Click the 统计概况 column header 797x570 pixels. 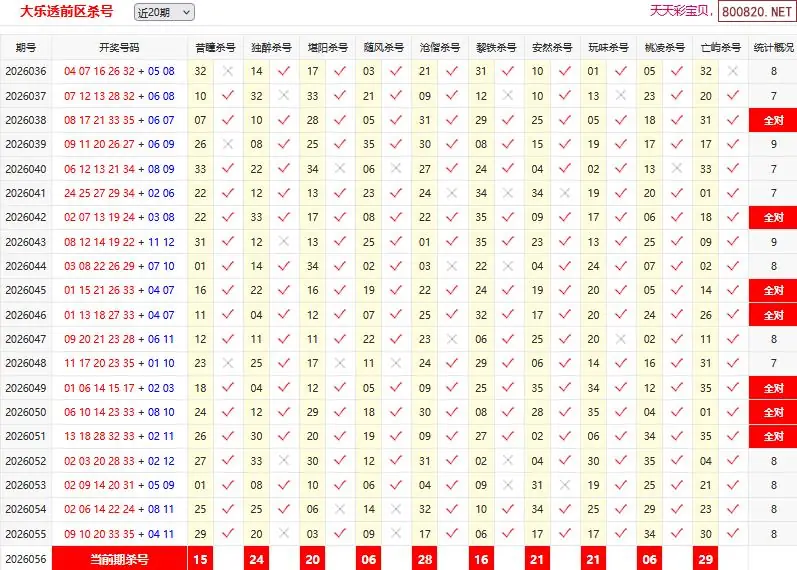coord(773,47)
